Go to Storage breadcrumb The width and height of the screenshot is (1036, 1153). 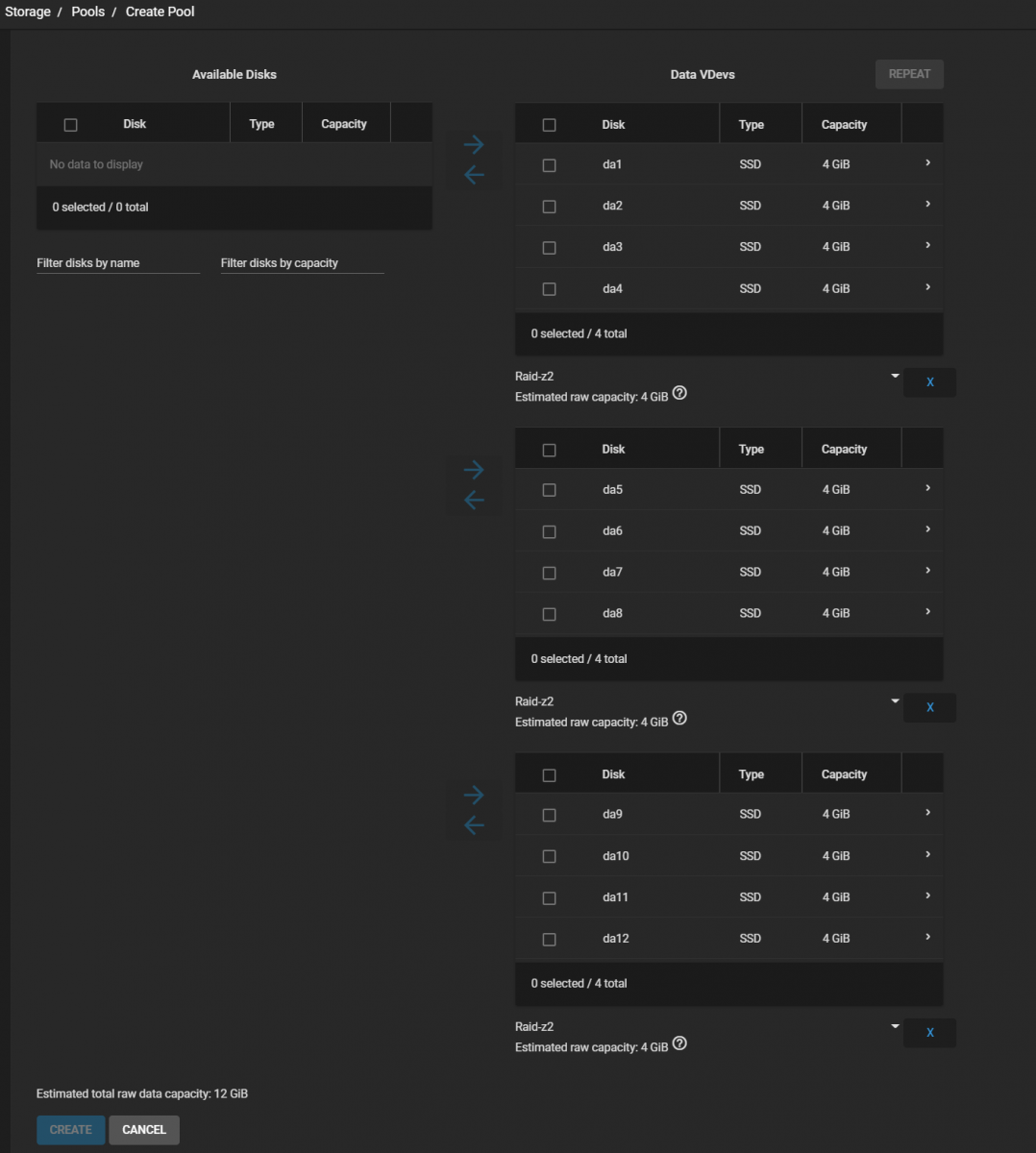pos(28,12)
